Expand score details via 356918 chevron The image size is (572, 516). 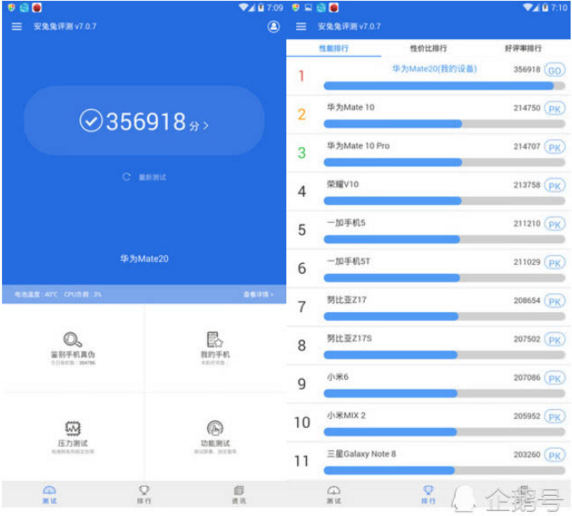[x=206, y=126]
